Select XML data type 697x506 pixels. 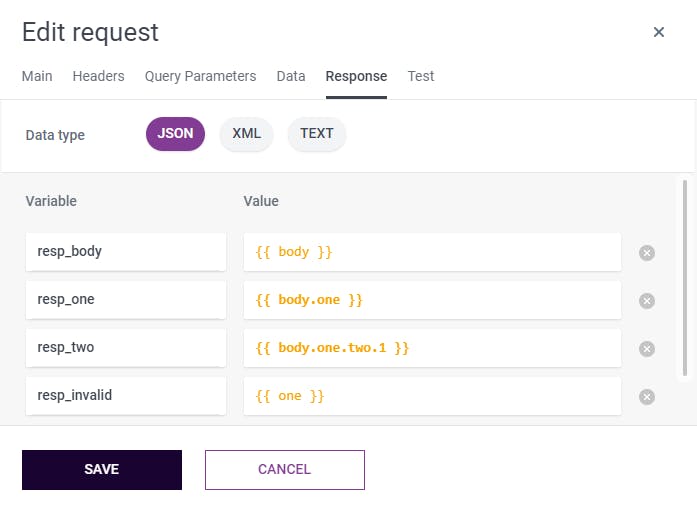coord(246,134)
